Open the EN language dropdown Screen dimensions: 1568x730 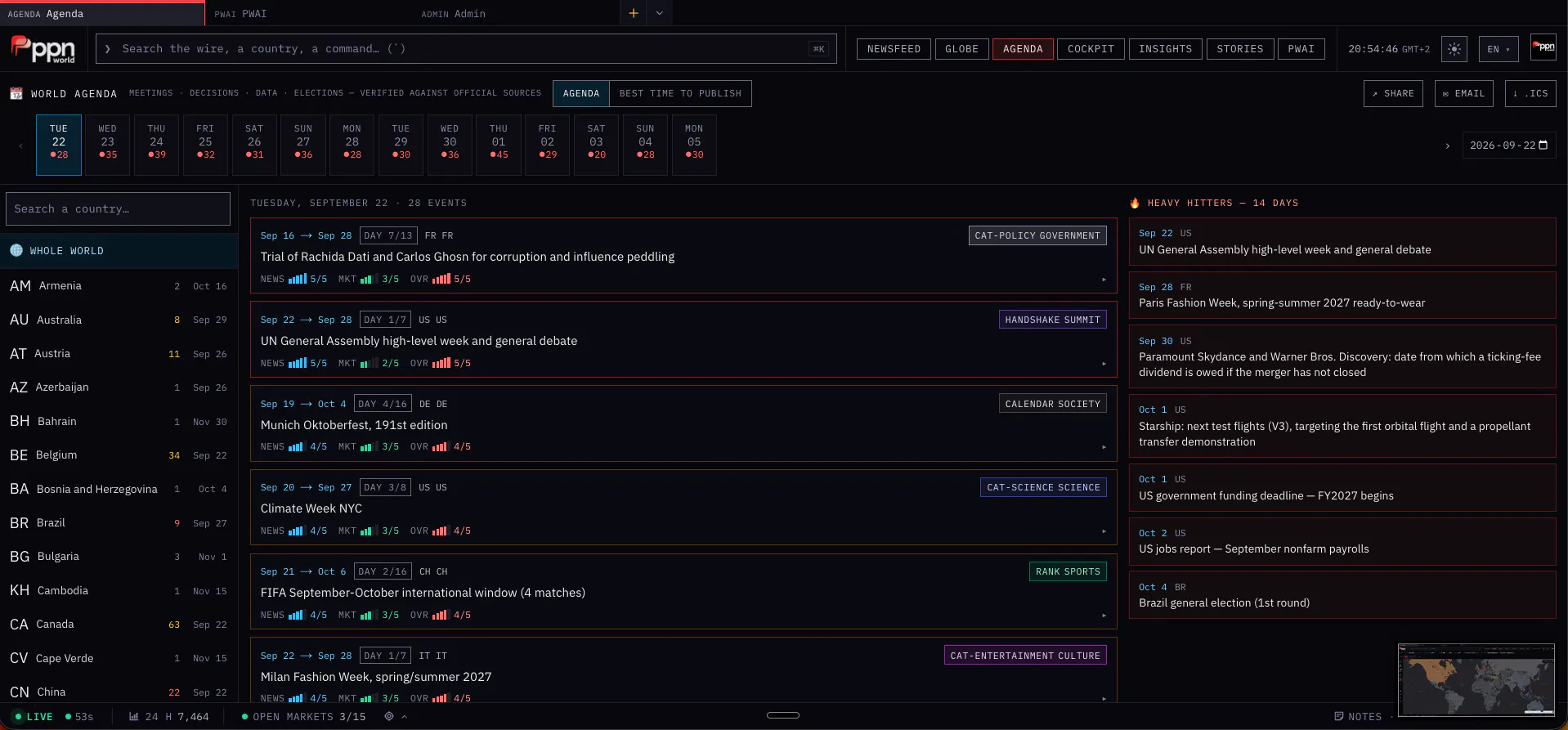(1499, 49)
